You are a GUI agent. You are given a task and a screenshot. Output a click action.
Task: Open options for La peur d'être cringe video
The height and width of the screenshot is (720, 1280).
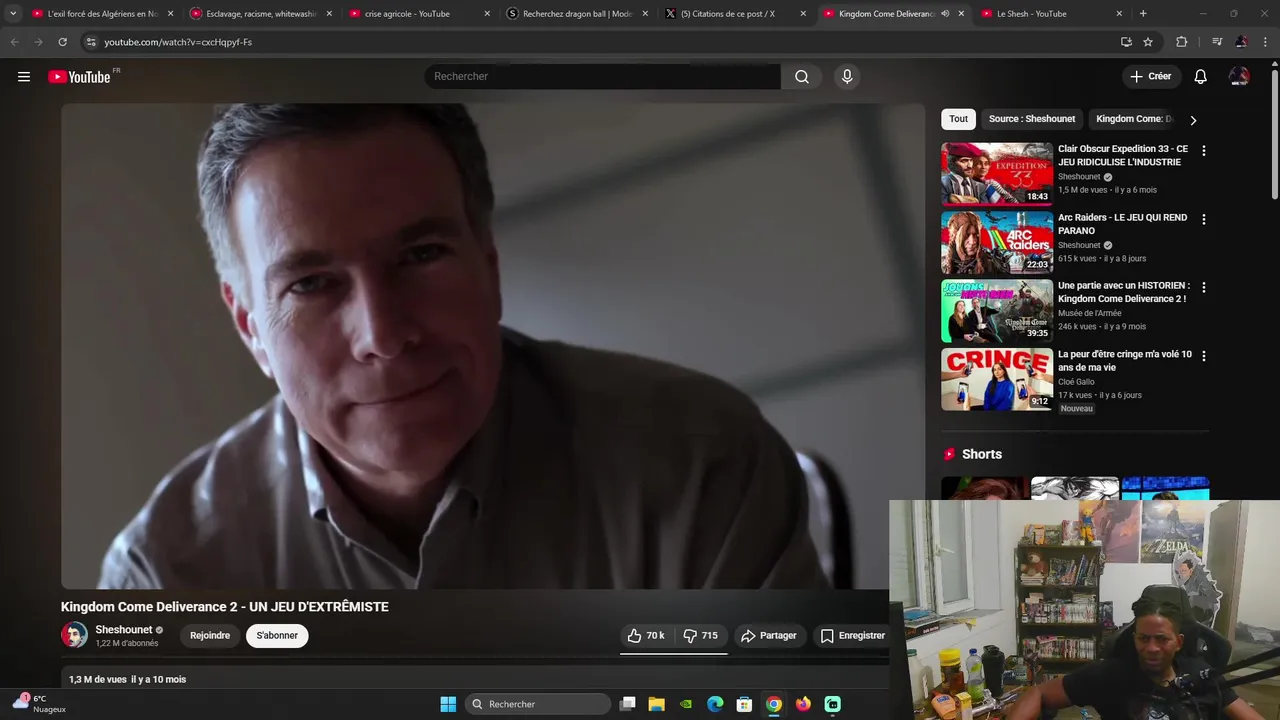coord(1204,356)
